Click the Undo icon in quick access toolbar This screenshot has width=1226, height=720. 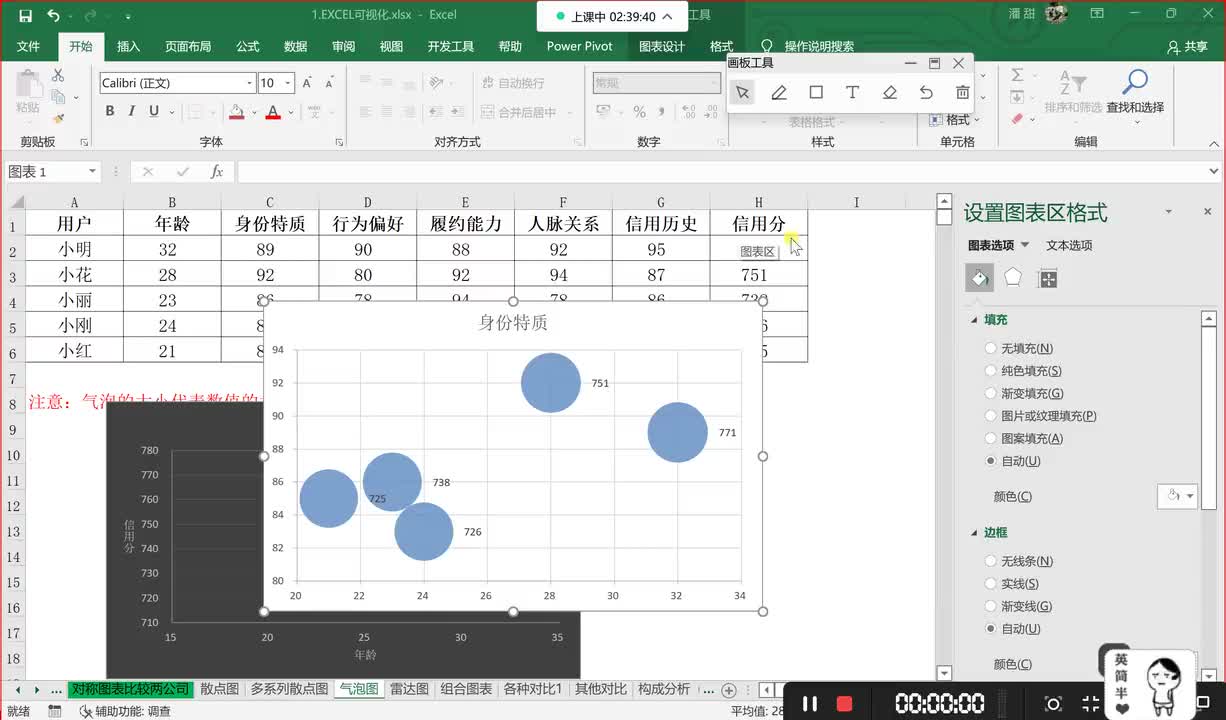(53, 16)
